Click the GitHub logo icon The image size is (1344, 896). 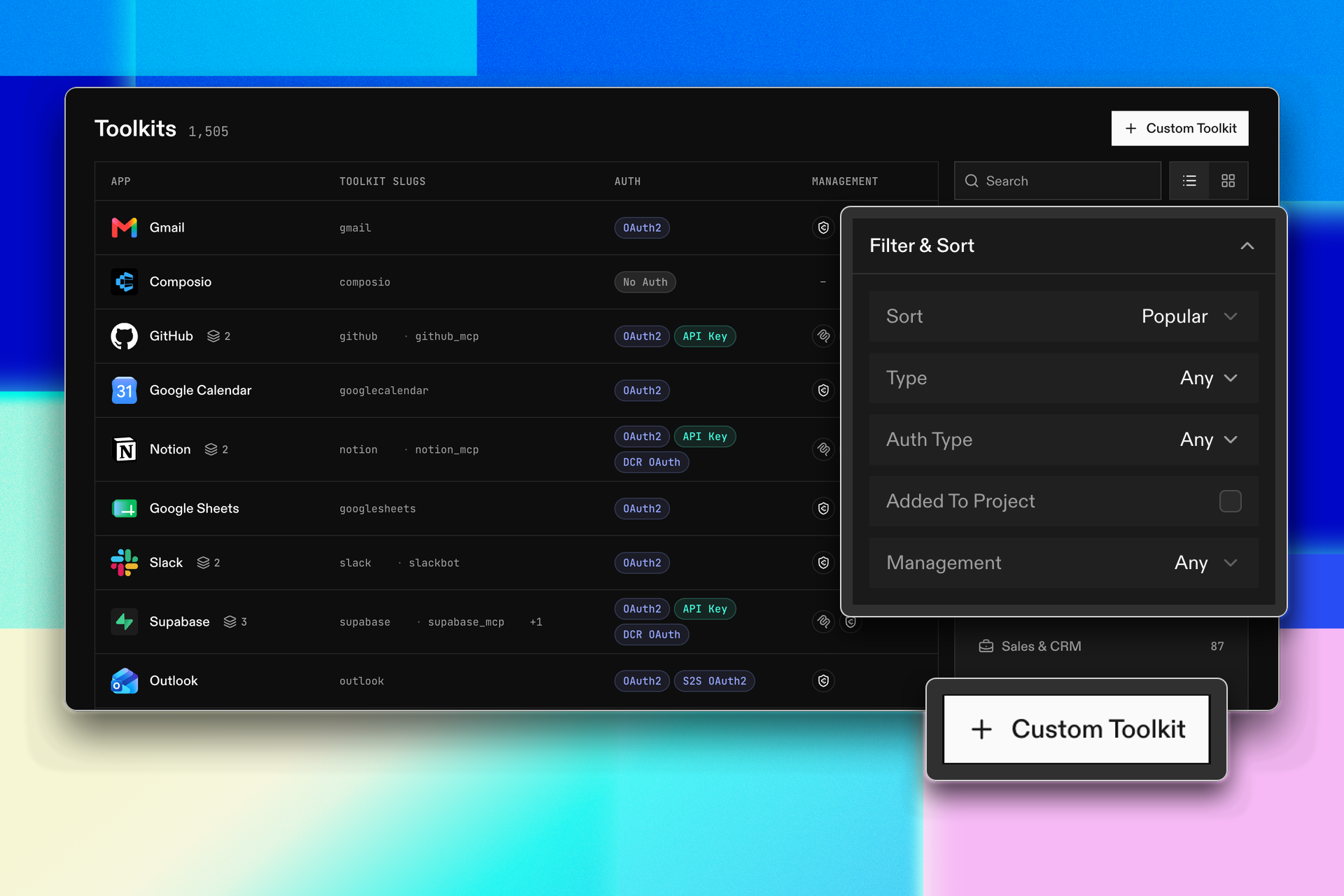point(125,336)
